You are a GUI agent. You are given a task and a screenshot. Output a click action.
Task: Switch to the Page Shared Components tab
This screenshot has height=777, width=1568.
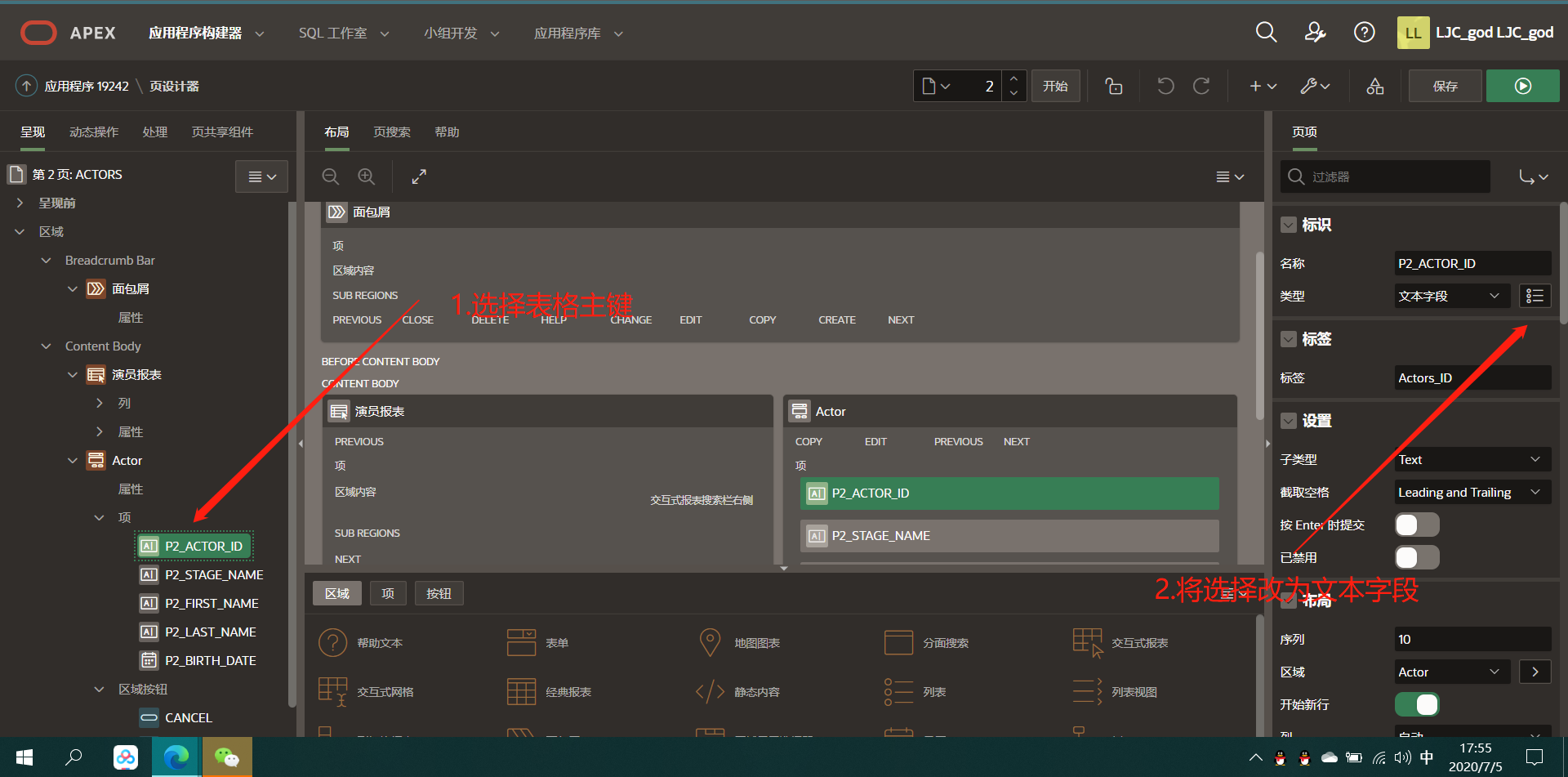[222, 132]
